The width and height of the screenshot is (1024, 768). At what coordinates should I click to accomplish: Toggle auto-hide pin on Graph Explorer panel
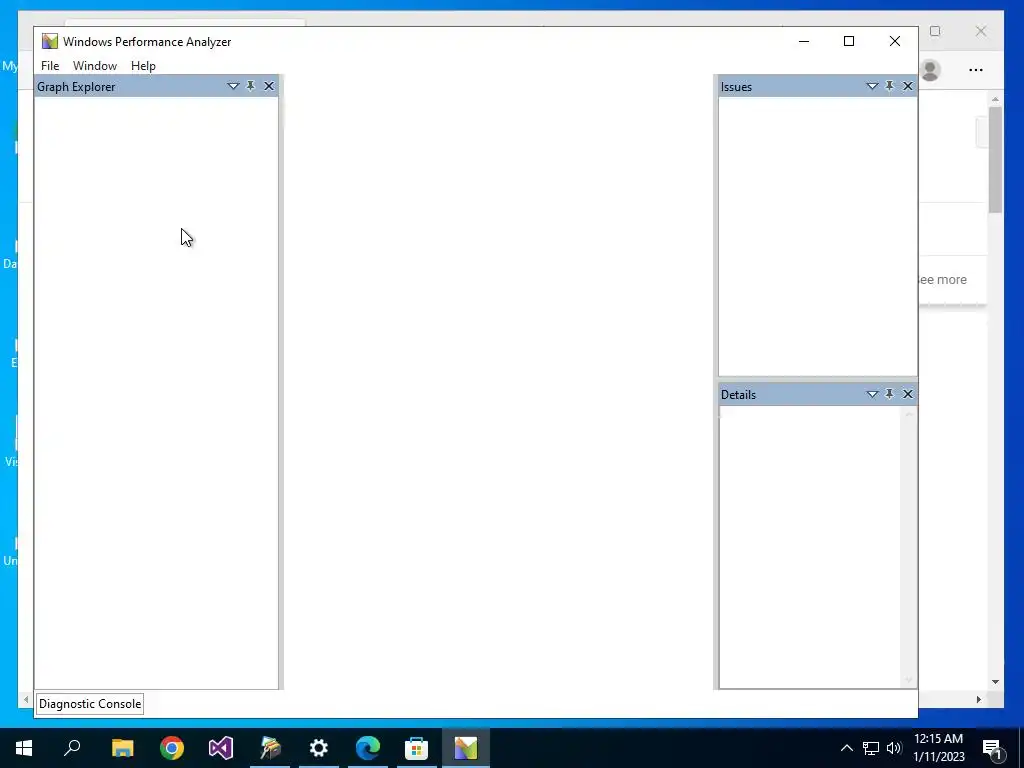251,86
